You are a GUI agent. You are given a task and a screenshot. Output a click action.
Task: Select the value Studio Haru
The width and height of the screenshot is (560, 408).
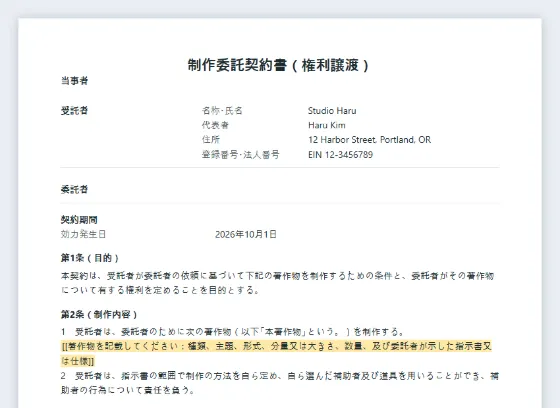click(332, 111)
